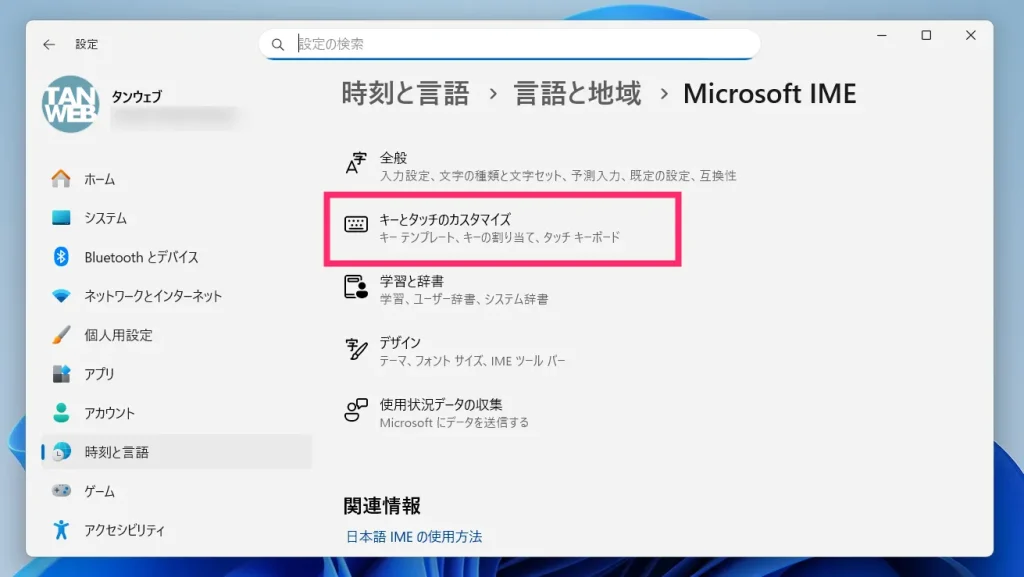Click the ネットワークとインターネット wifi icon
Screen dimensions: 1024x577
point(61,296)
